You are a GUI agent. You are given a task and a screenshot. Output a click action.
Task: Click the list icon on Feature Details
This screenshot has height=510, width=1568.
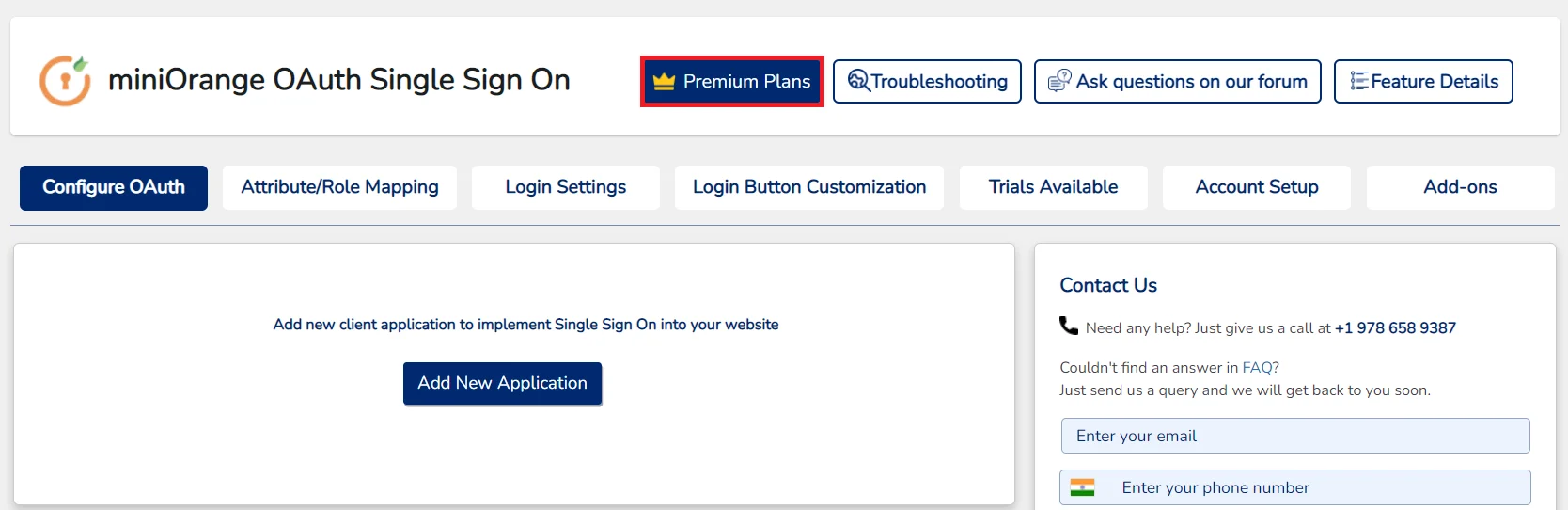pyautogui.click(x=1359, y=81)
